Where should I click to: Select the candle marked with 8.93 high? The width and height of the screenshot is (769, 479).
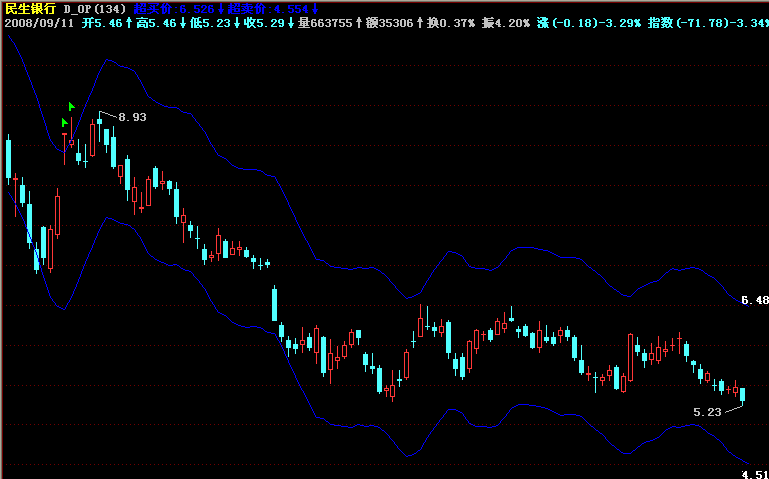tap(100, 127)
